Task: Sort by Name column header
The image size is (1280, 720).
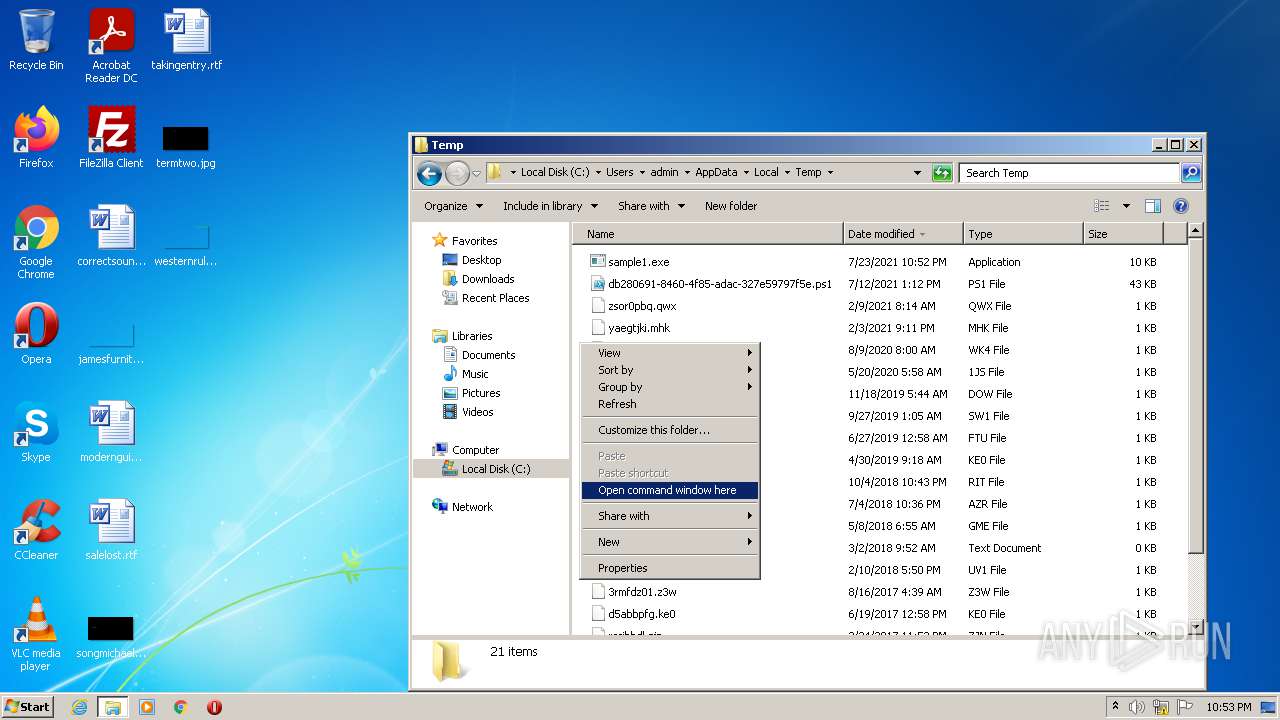Action: tap(709, 234)
